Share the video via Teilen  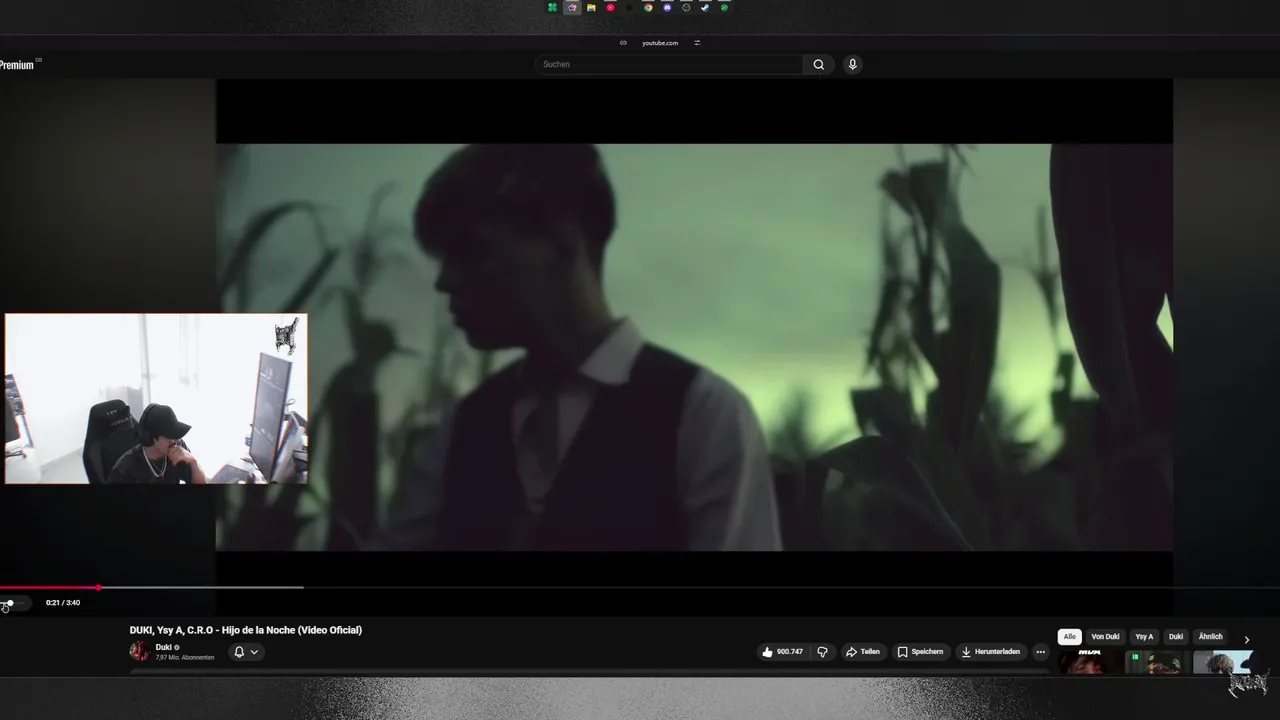point(863,652)
